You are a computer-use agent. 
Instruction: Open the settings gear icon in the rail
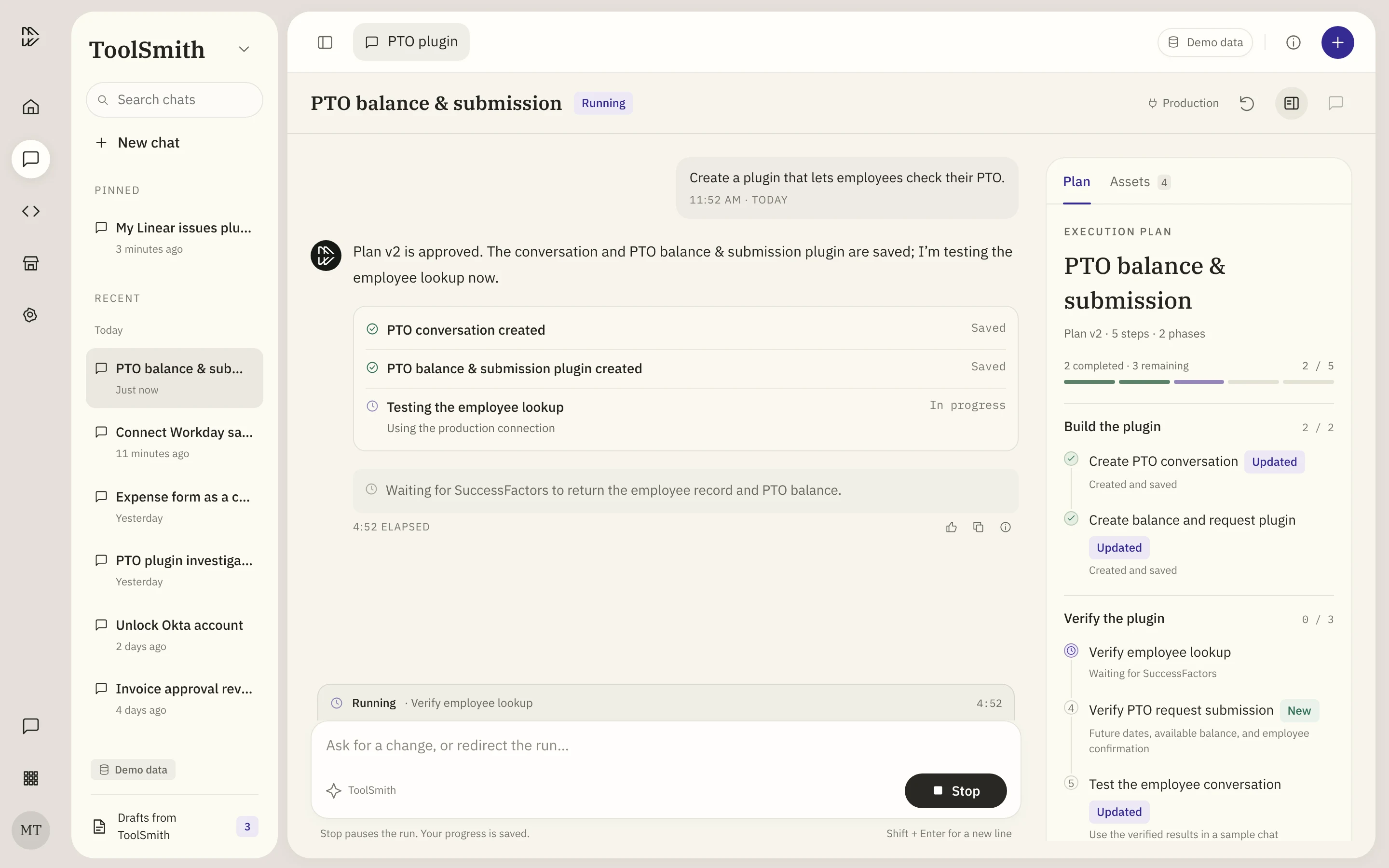(30, 315)
